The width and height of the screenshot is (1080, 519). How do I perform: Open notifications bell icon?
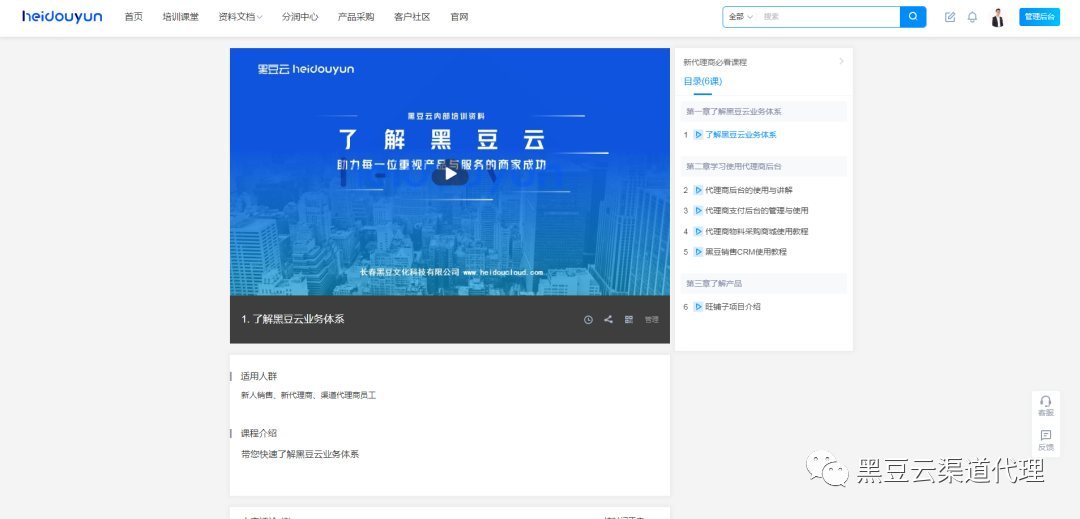(972, 17)
